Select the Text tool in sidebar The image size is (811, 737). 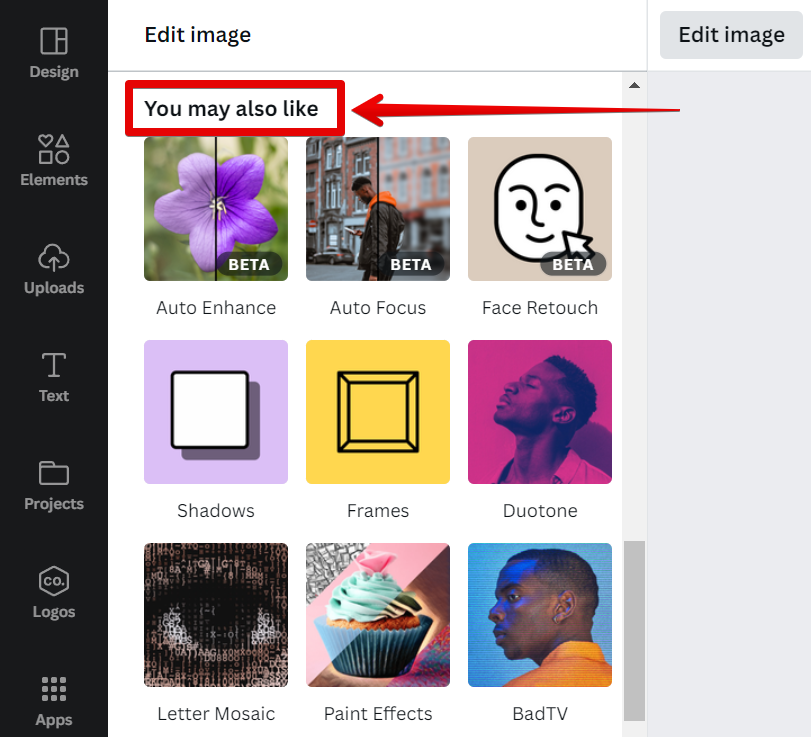[54, 377]
